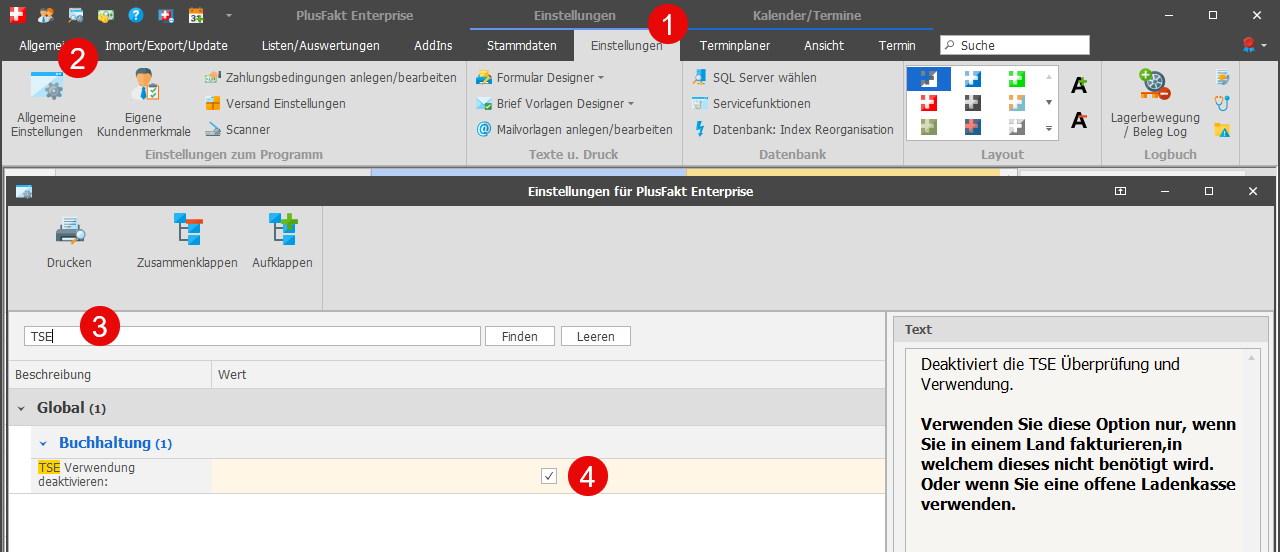1280x552 pixels.
Task: Open the Scanner settings
Action: tap(237, 129)
